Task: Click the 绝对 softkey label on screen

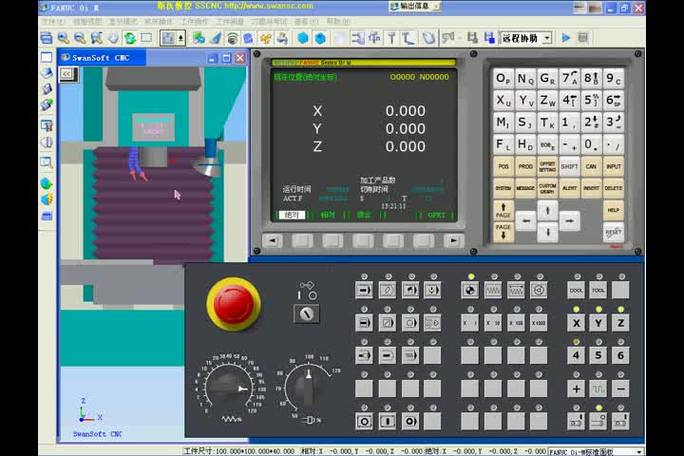Action: [291, 215]
